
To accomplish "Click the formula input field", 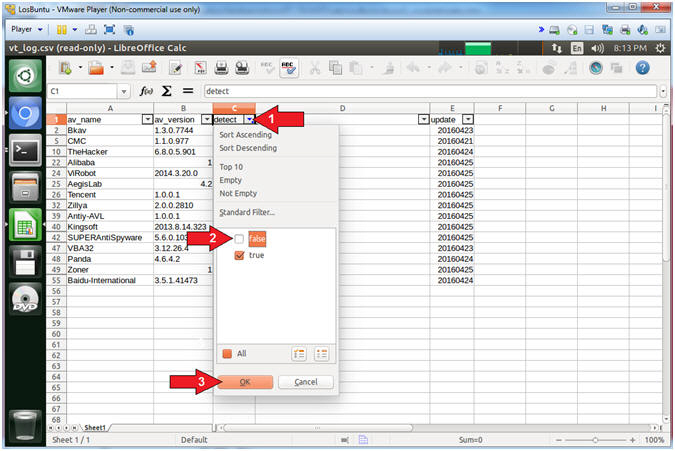I will point(430,91).
